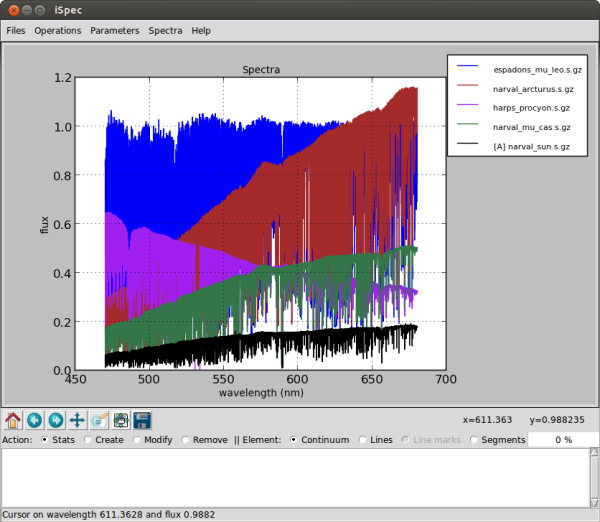The width and height of the screenshot is (600, 522).
Task: Open the Help menu
Action: pyautogui.click(x=201, y=31)
